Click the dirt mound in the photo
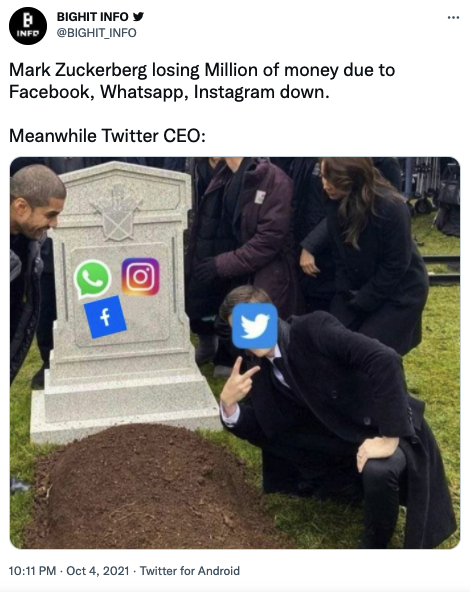Viewport: 470px width, 592px height. click(x=151, y=487)
